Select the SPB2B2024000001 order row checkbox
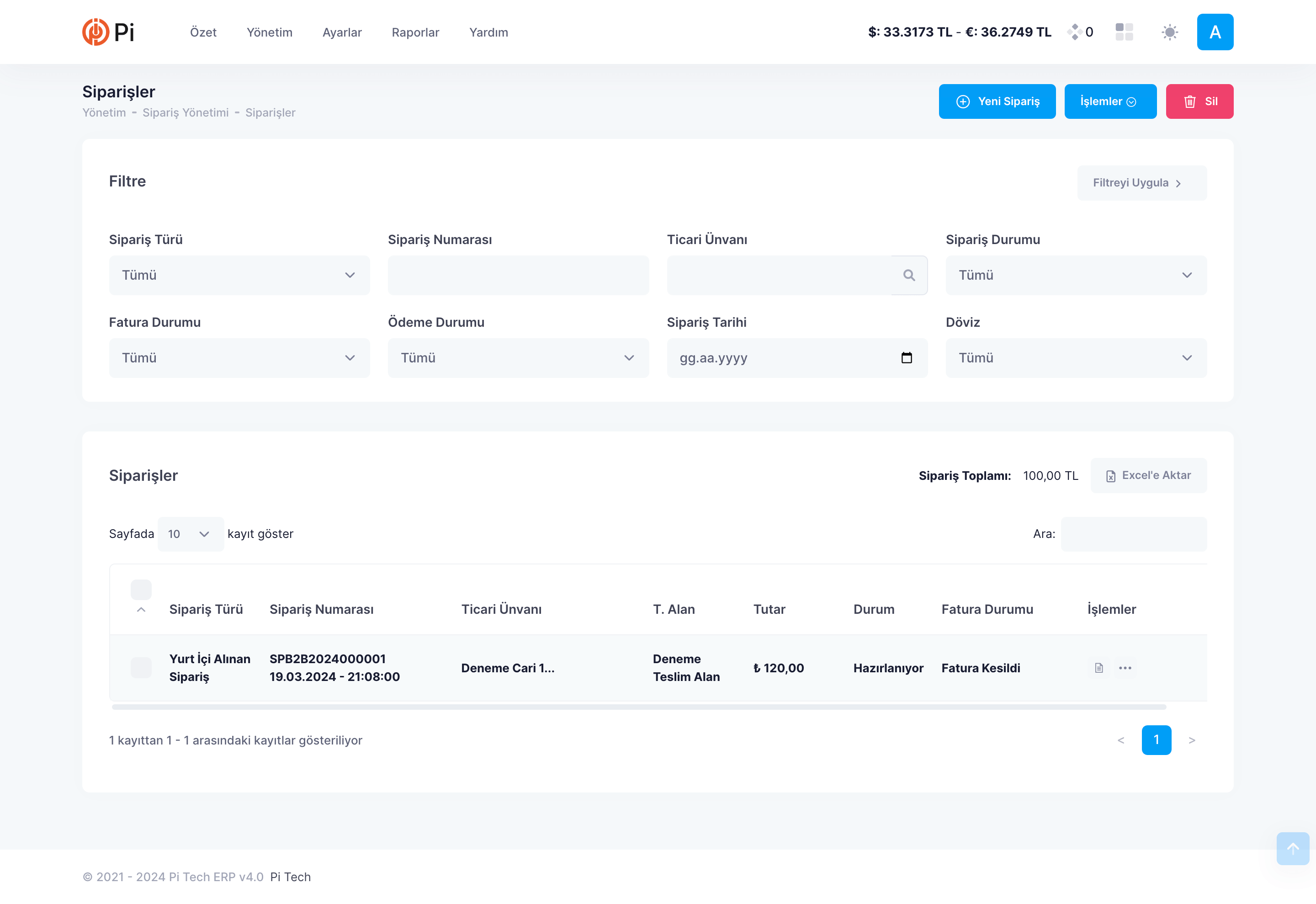This screenshot has height=904, width=1316. [x=141, y=668]
